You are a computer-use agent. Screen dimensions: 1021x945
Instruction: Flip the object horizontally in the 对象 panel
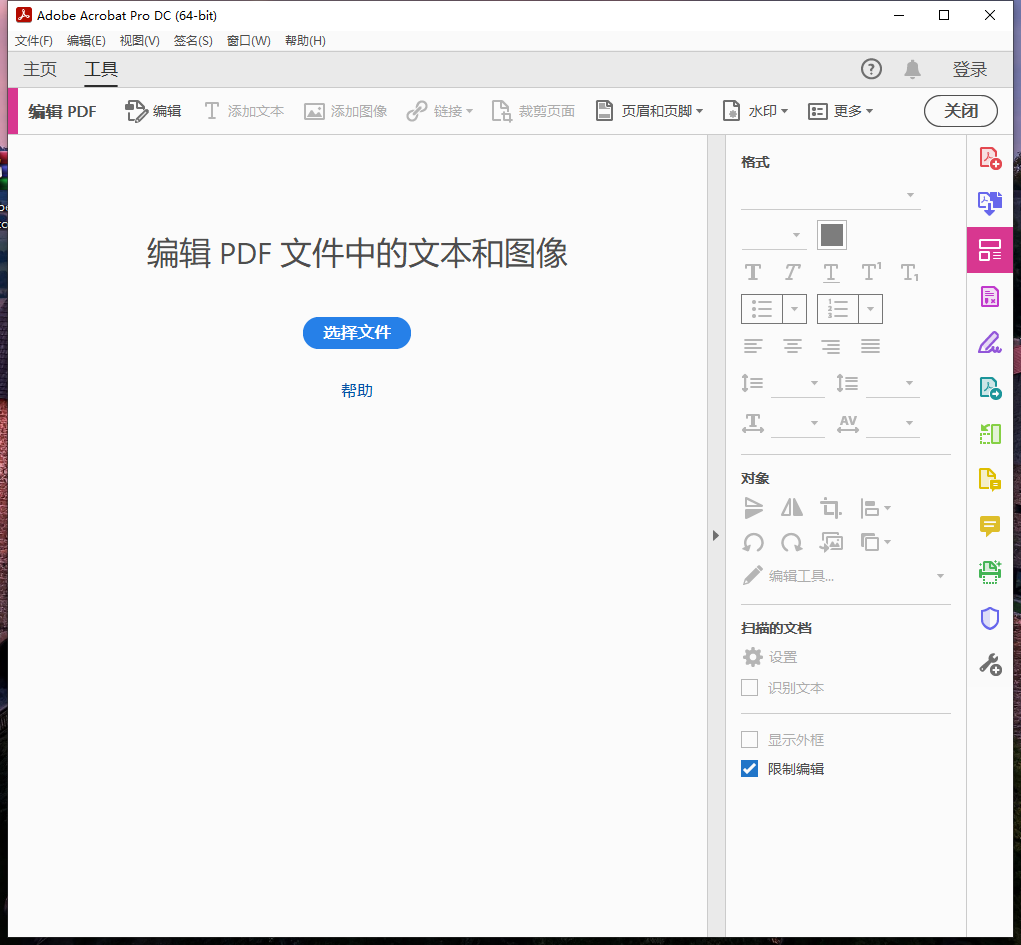(791, 508)
